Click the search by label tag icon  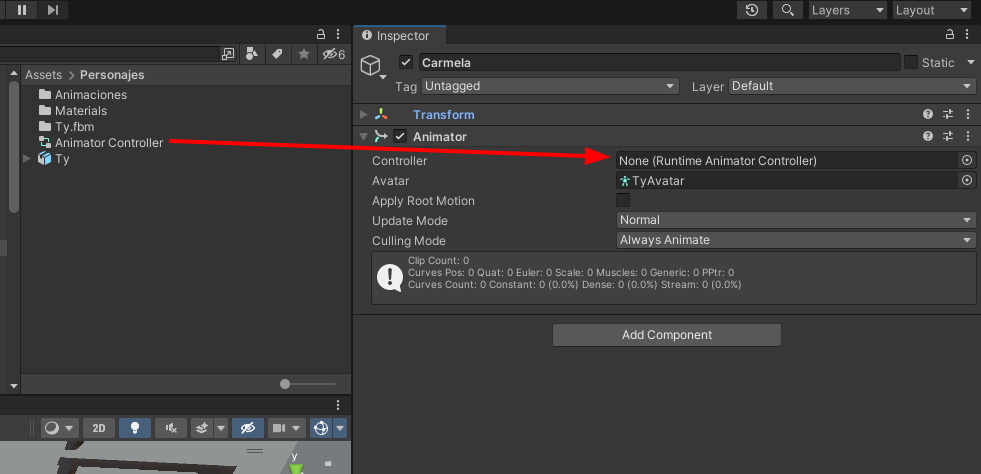pyautogui.click(x=278, y=54)
